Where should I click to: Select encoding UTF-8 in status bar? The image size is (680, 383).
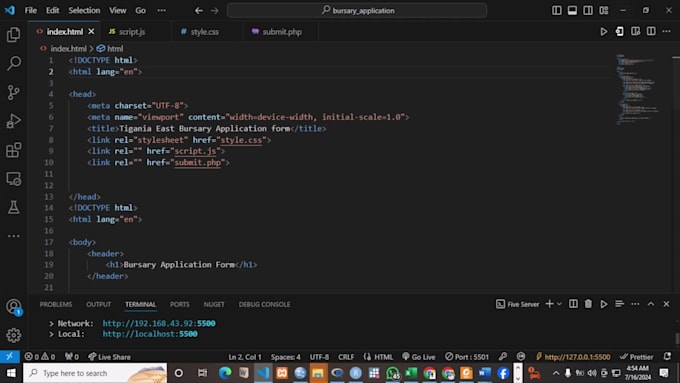pos(319,357)
